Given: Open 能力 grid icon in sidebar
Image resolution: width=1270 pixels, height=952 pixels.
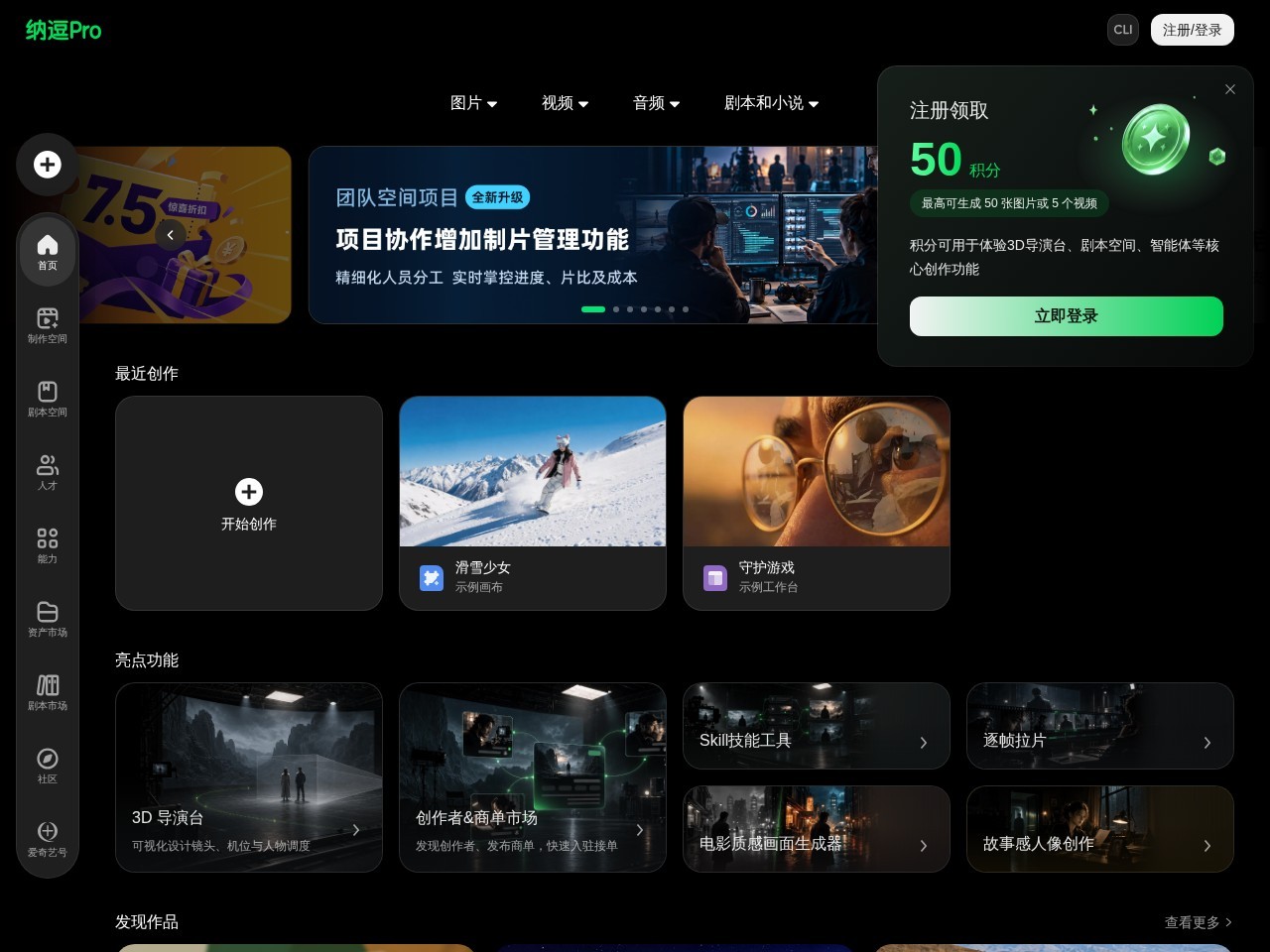Looking at the screenshot, I should (x=48, y=545).
